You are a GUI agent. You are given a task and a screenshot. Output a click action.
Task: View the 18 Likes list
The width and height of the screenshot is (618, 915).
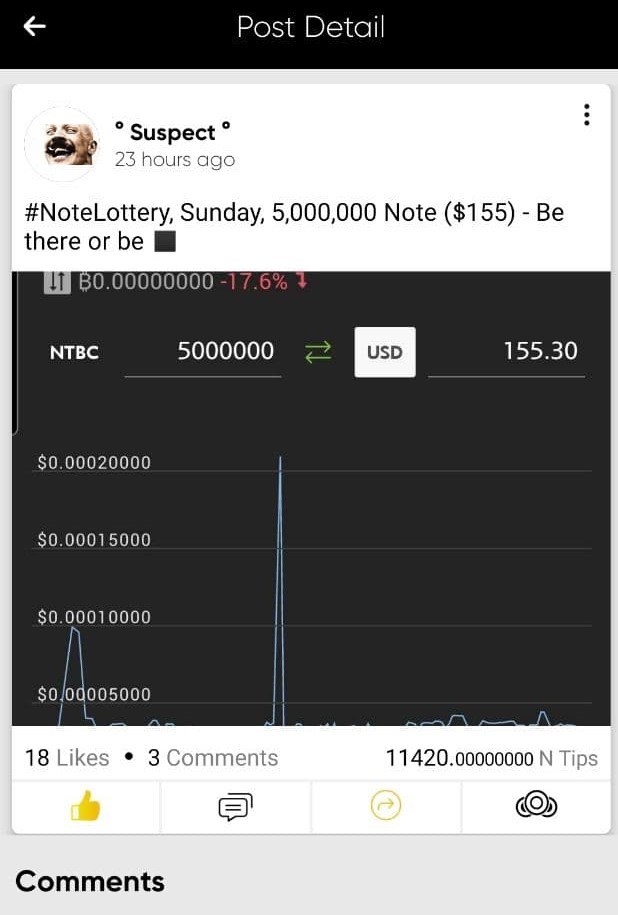(x=67, y=758)
